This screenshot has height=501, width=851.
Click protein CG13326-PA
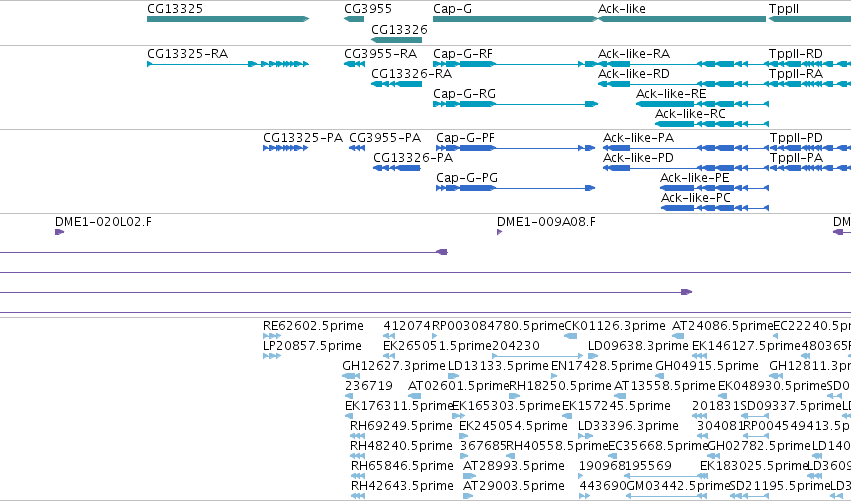(397, 168)
